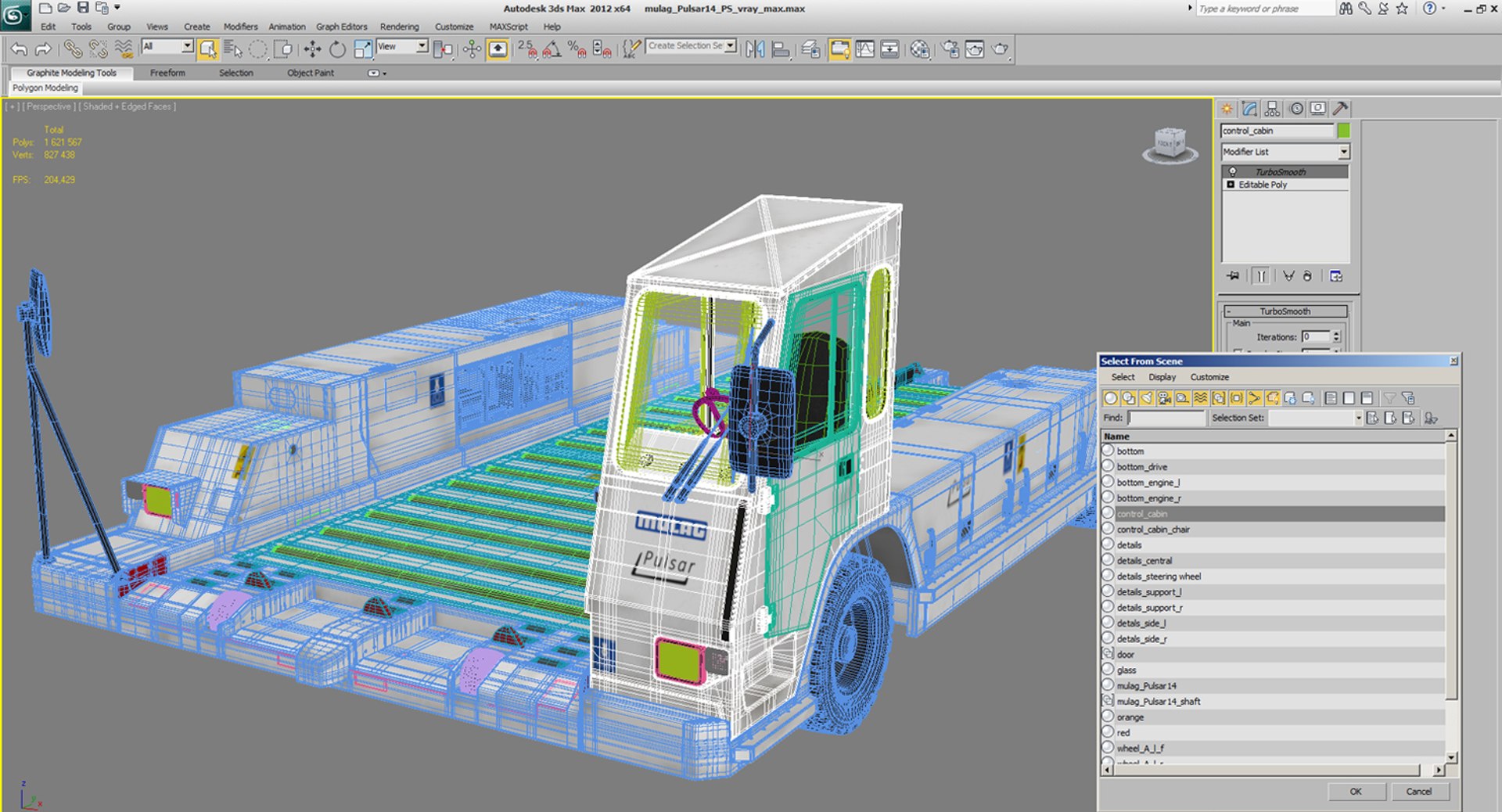
Task: Click the Perspective viewport label
Action: point(49,106)
